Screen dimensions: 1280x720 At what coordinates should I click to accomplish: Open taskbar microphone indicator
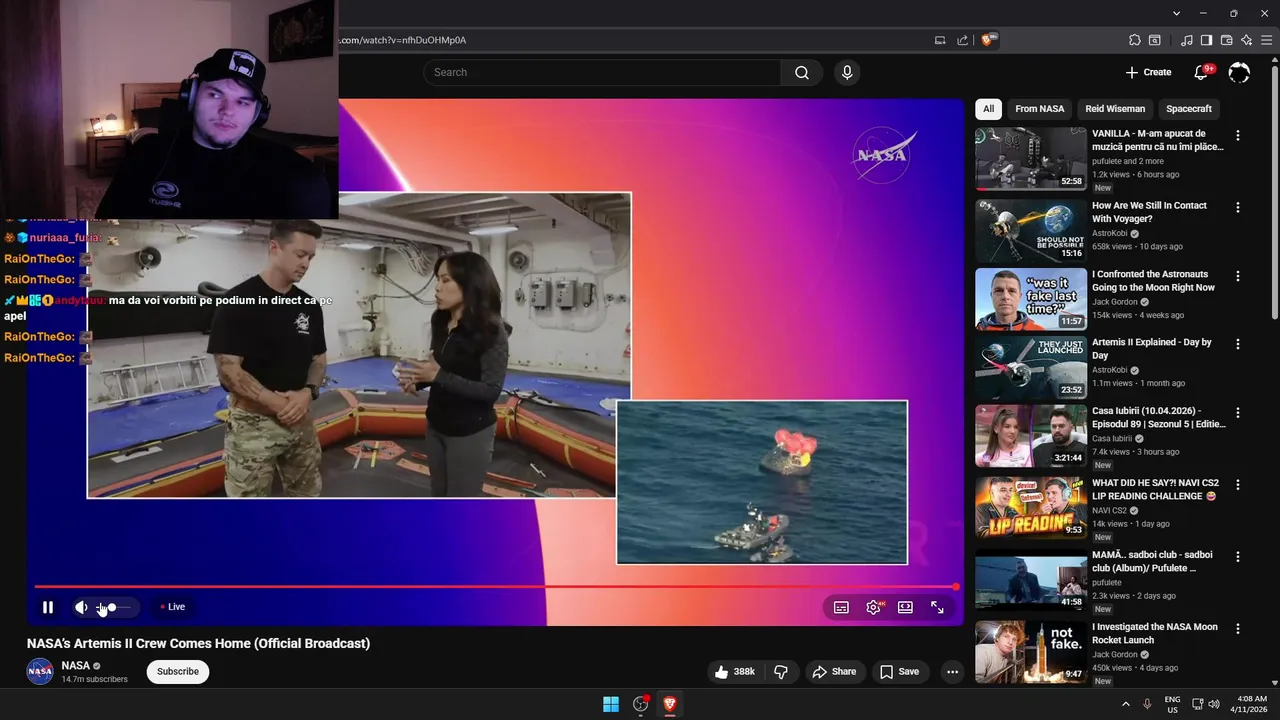click(1147, 704)
